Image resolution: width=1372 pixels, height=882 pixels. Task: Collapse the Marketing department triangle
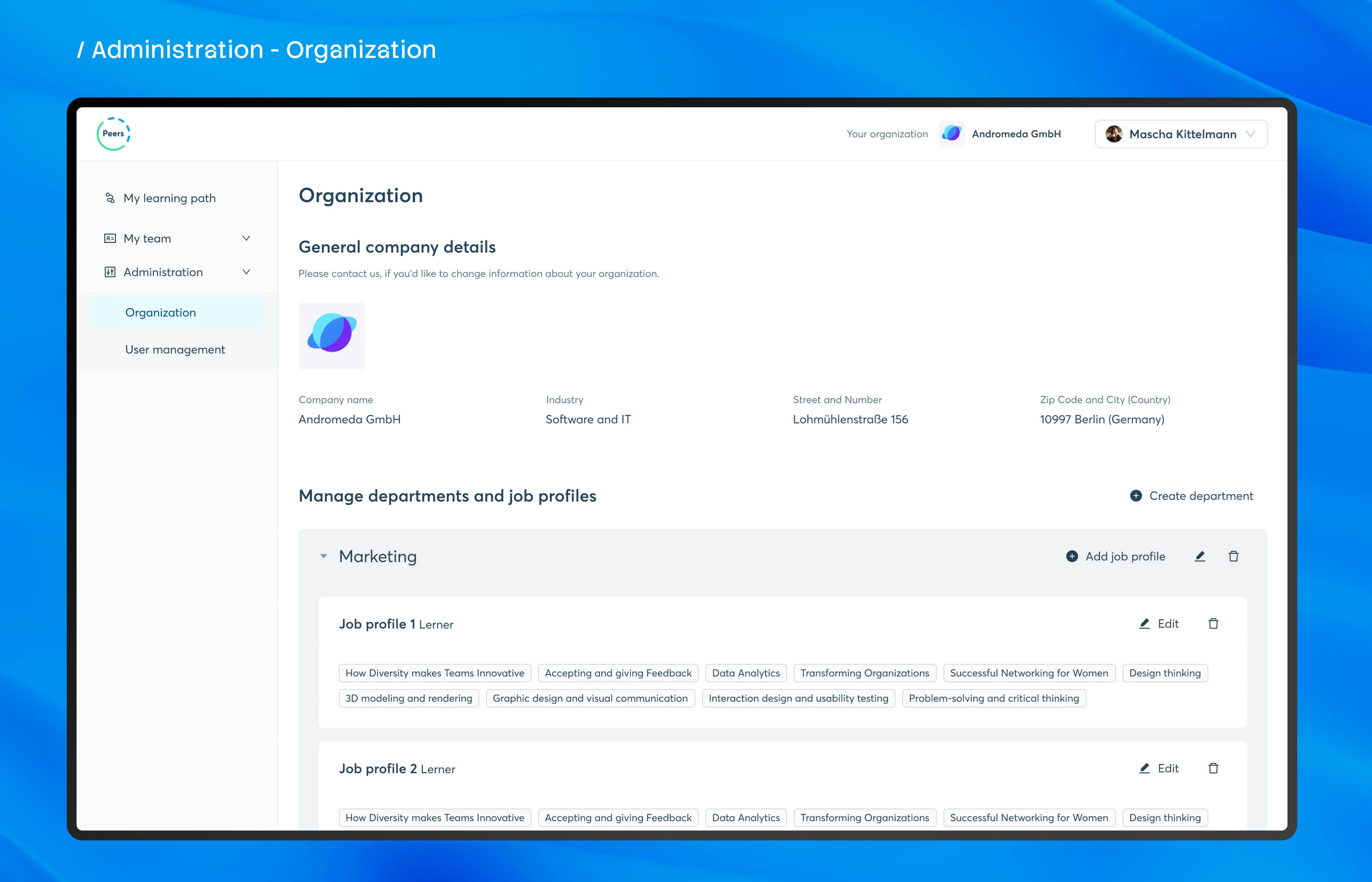click(324, 557)
